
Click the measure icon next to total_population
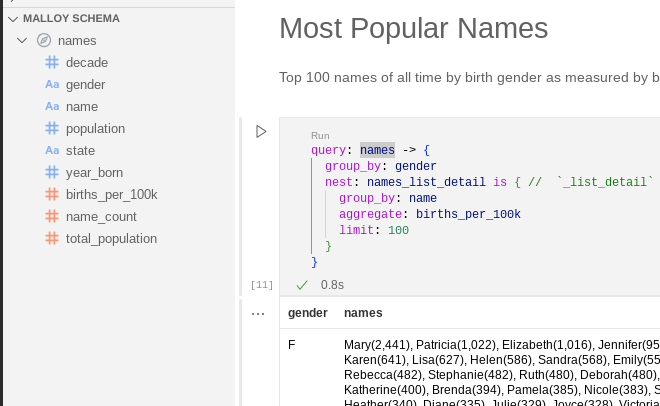point(52,238)
